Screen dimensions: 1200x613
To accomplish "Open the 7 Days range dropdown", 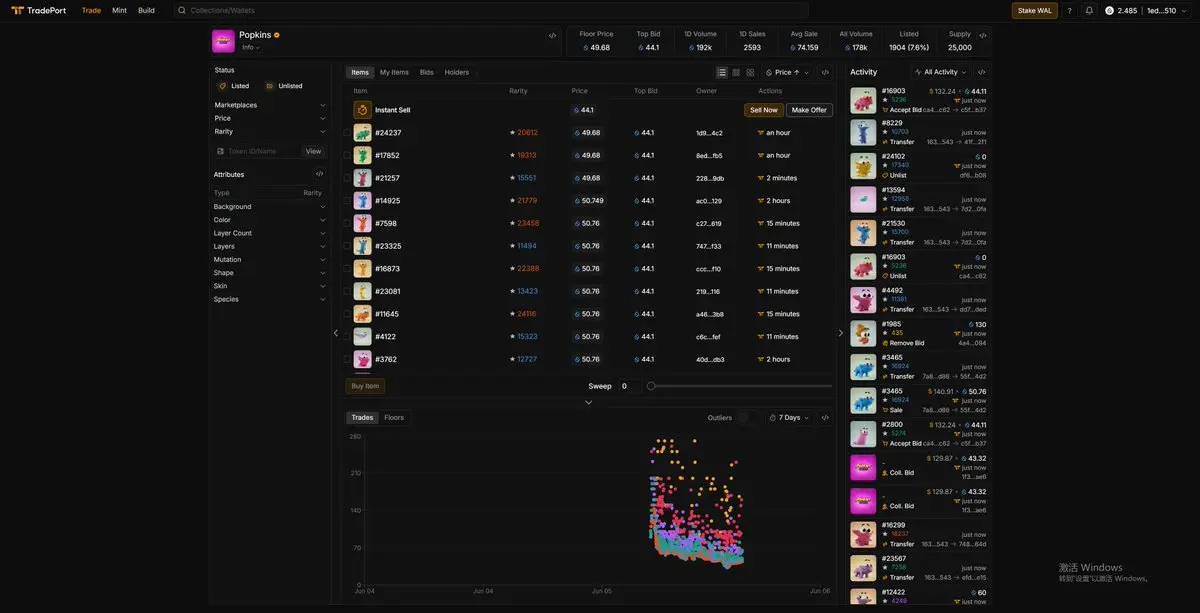I will click(x=790, y=417).
